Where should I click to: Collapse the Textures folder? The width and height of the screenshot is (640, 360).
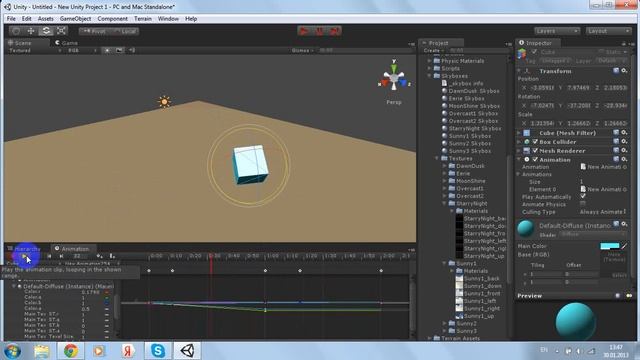pyautogui.click(x=437, y=158)
